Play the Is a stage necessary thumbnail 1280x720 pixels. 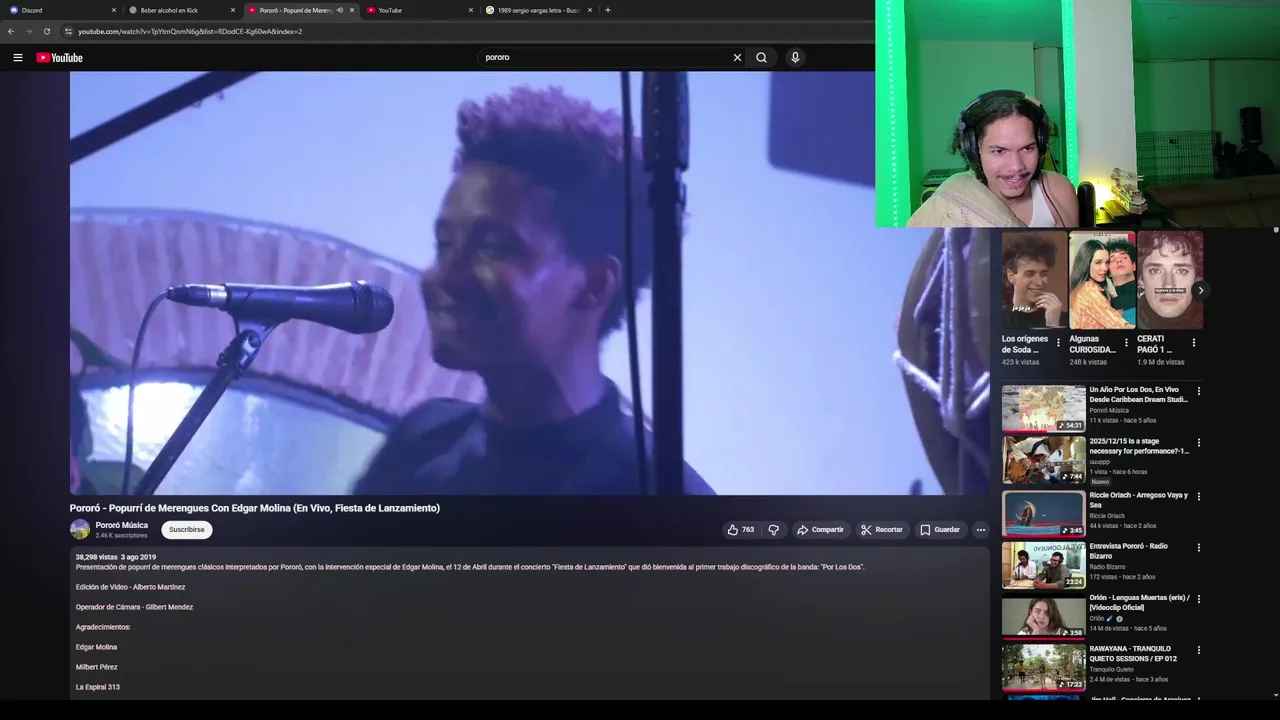[1044, 460]
